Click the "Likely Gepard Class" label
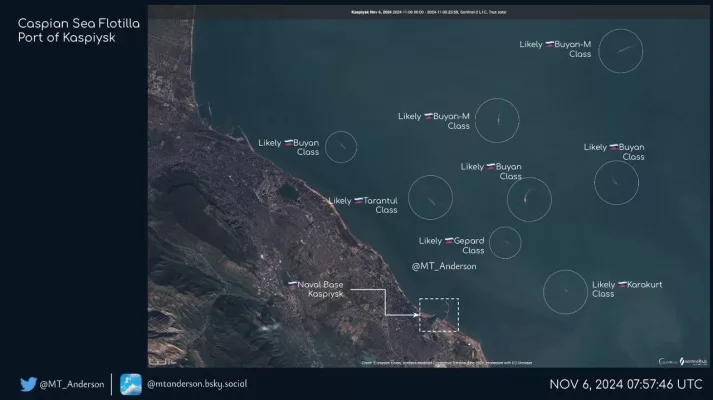Viewport: 713px width, 400px height. [452, 245]
